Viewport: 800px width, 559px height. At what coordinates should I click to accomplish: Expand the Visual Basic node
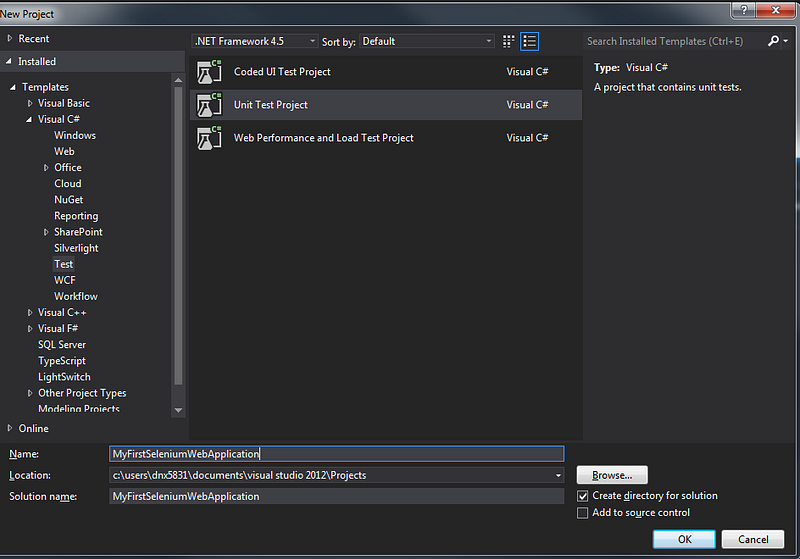coord(30,103)
